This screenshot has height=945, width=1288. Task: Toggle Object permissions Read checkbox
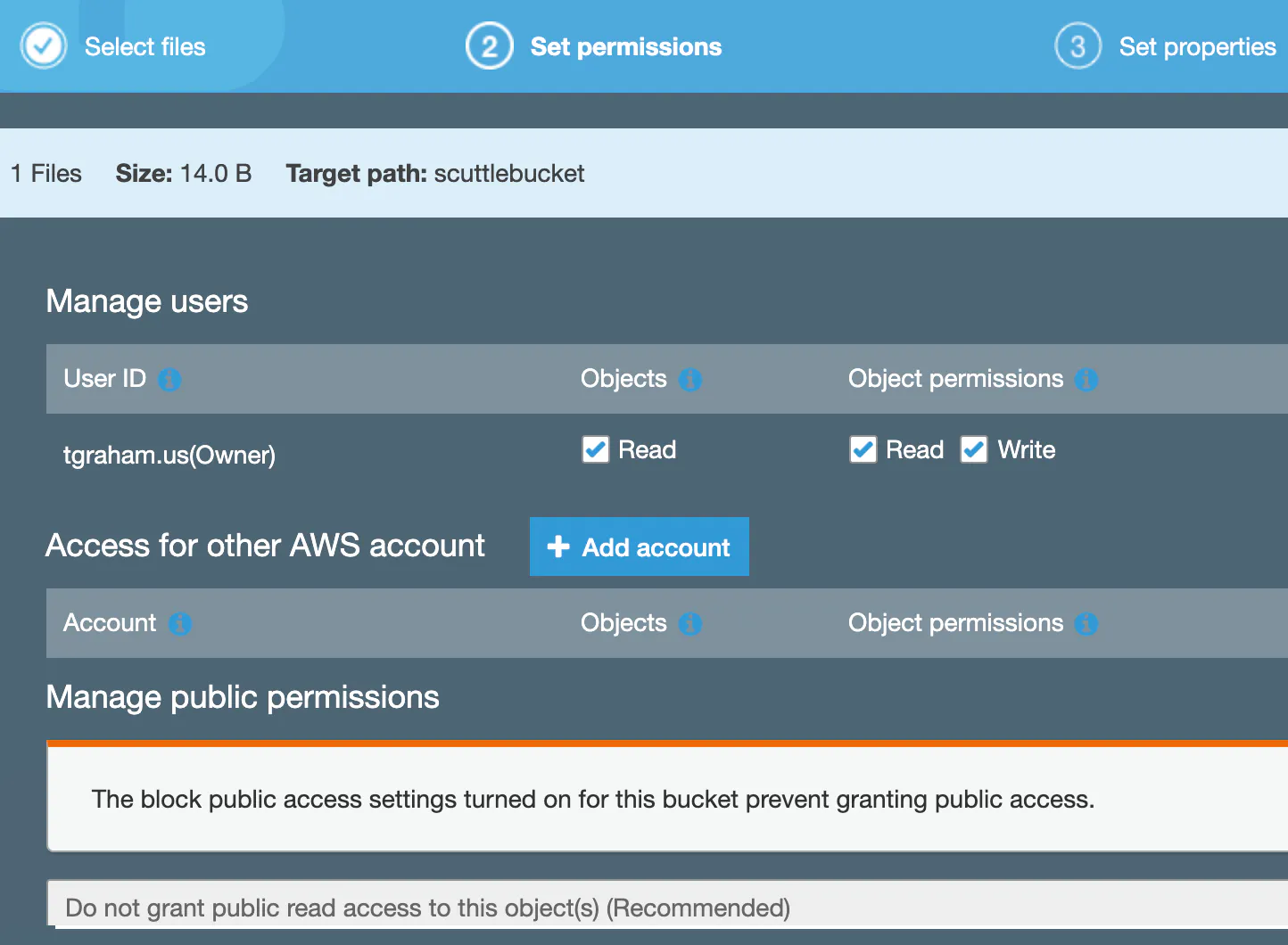tap(863, 449)
